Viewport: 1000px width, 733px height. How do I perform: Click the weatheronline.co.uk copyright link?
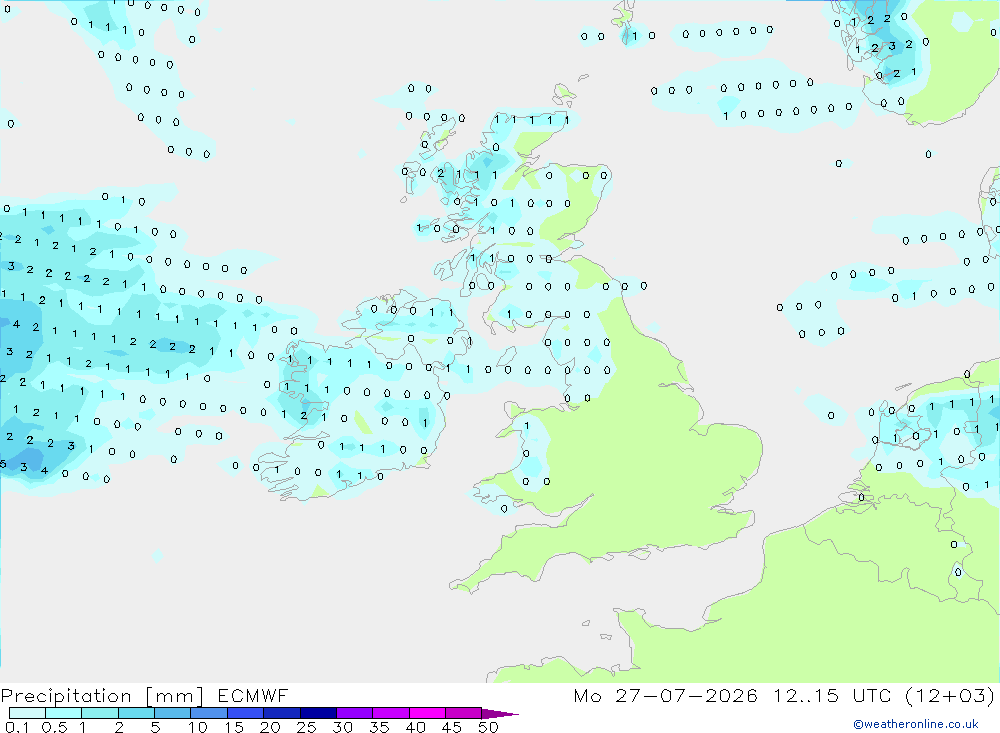pos(916,724)
